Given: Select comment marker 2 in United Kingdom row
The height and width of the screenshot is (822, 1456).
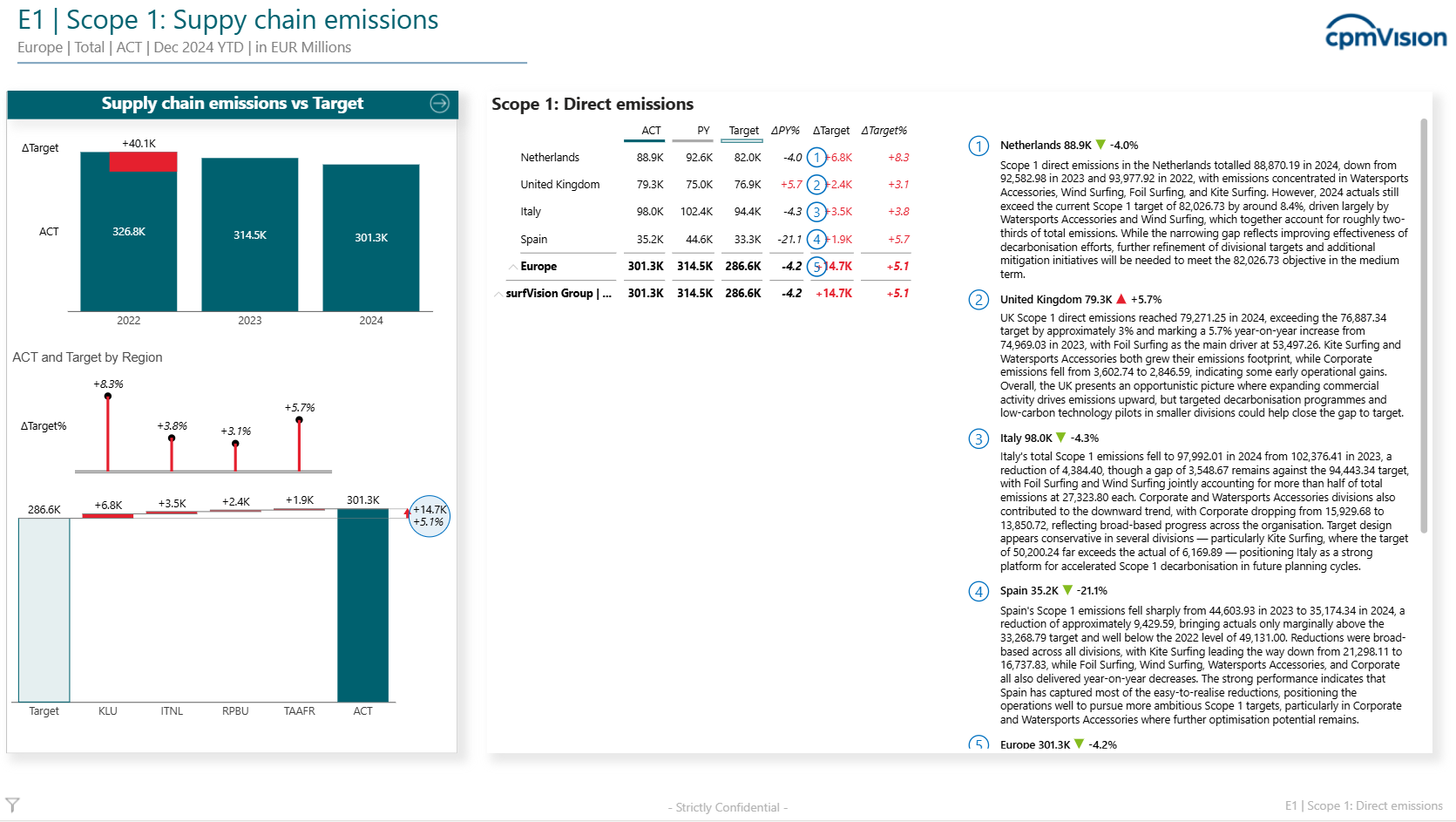Looking at the screenshot, I should coord(816,185).
